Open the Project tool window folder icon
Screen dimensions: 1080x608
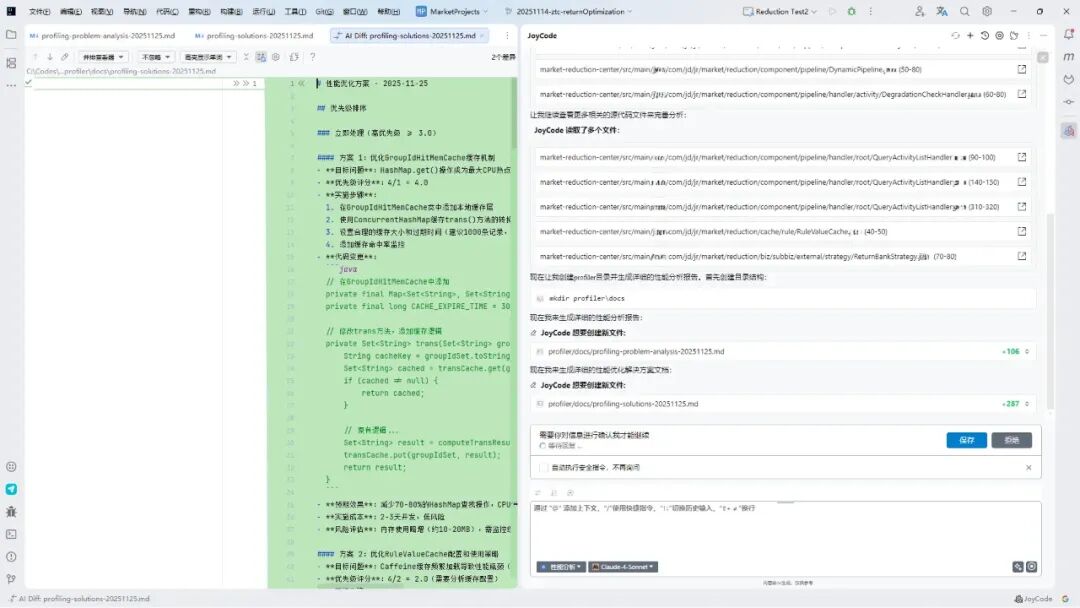coord(11,34)
